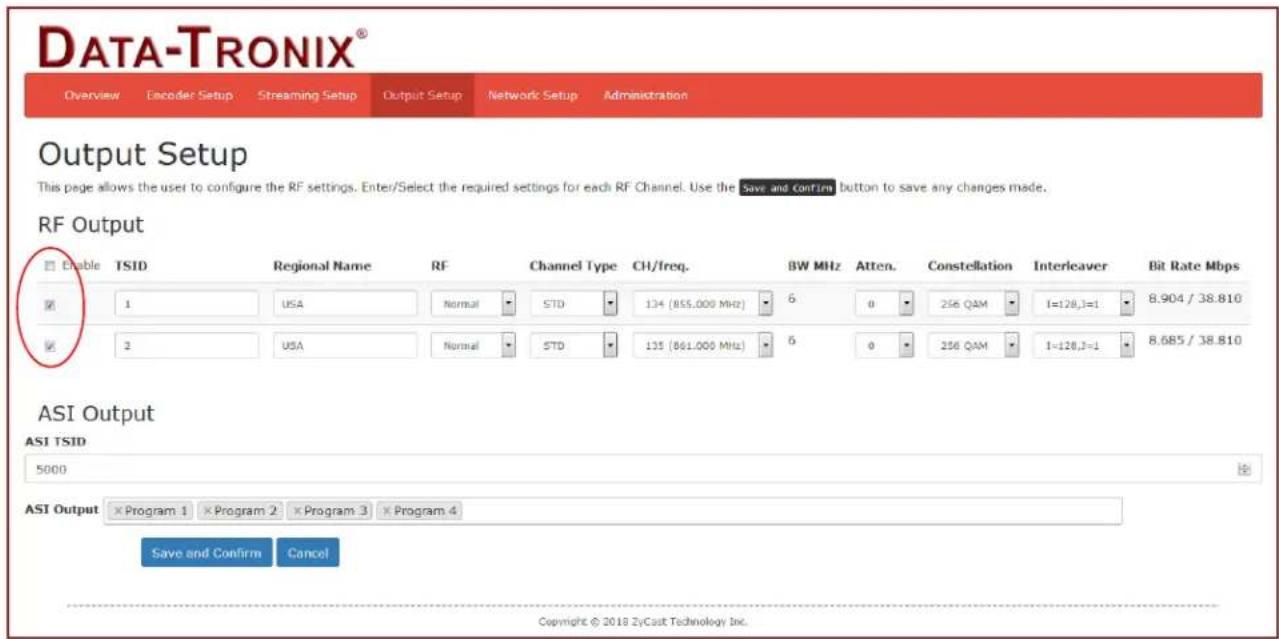
Task: Edit Regional Name field in TSID 1 row
Action: [x=345, y=304]
